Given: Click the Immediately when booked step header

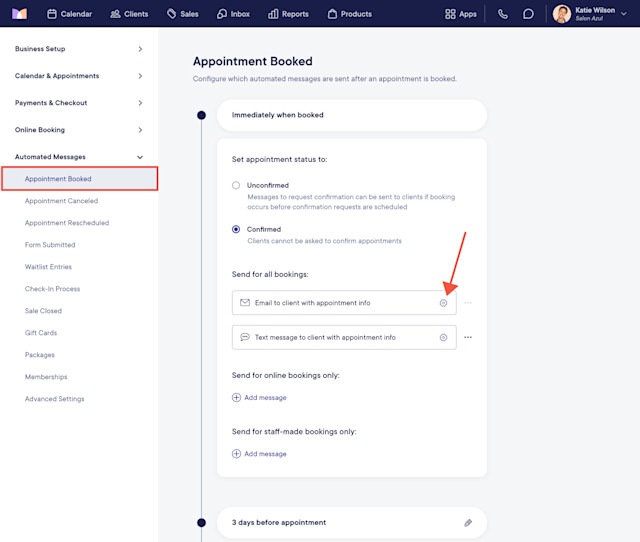Looking at the screenshot, I should tap(352, 115).
